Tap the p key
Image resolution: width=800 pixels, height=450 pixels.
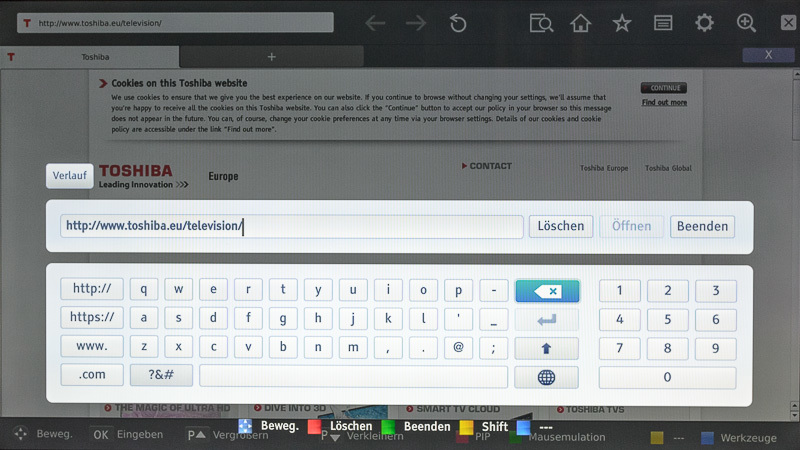[458, 290]
